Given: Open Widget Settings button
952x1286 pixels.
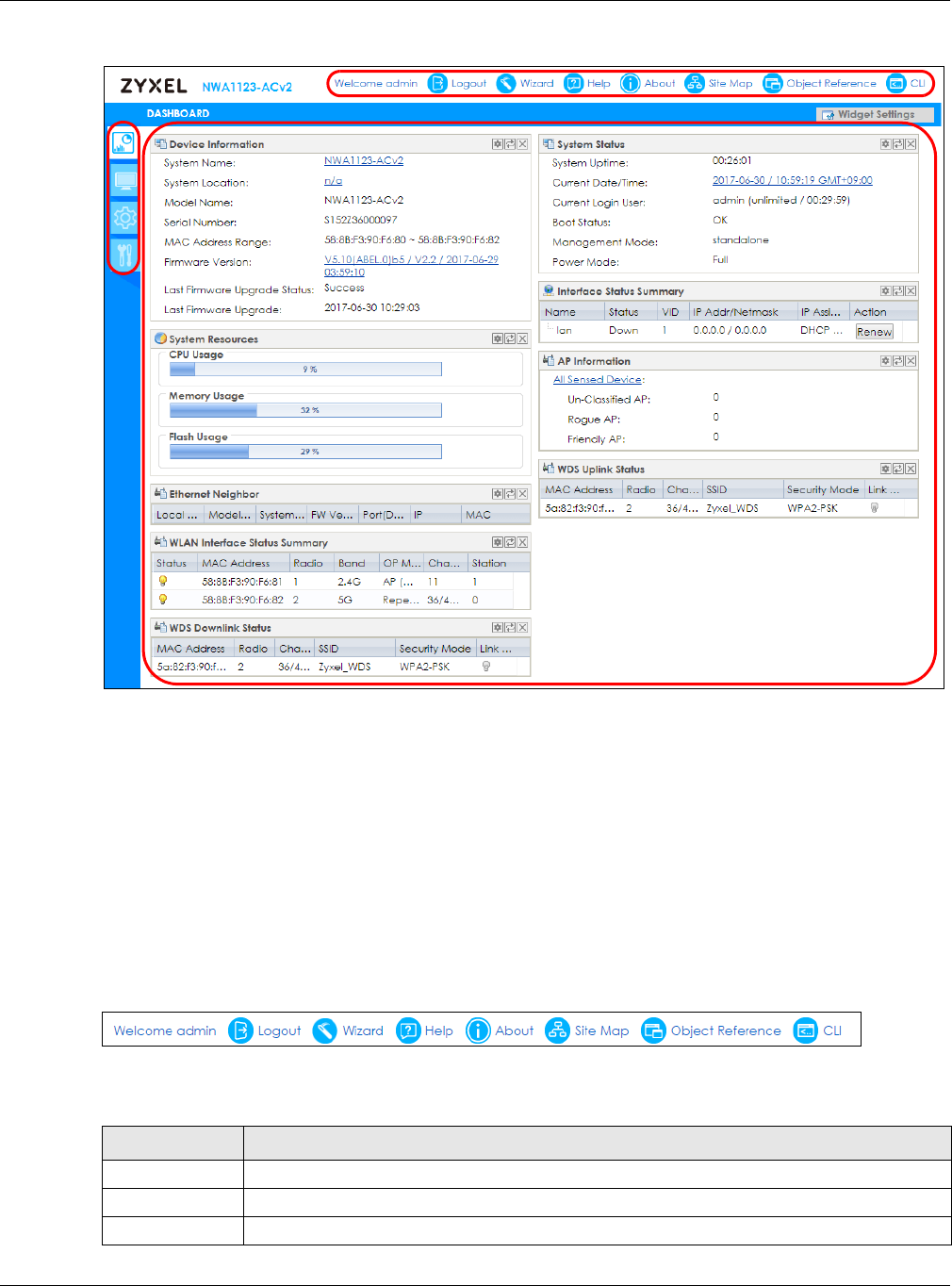Looking at the screenshot, I should coord(875,114).
